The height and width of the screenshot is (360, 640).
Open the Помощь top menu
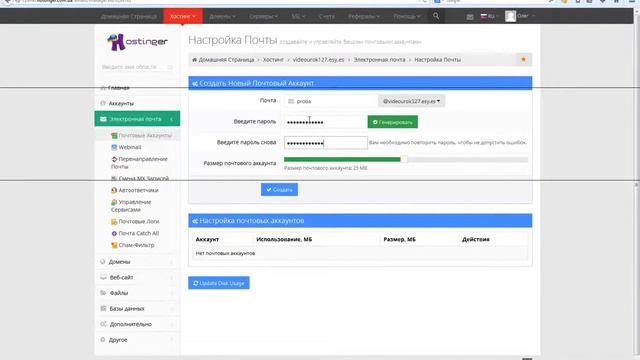point(407,16)
